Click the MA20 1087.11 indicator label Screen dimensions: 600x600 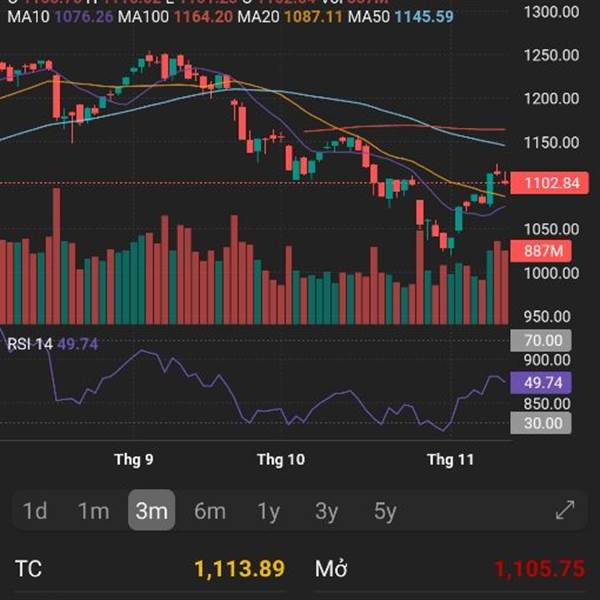tap(290, 17)
